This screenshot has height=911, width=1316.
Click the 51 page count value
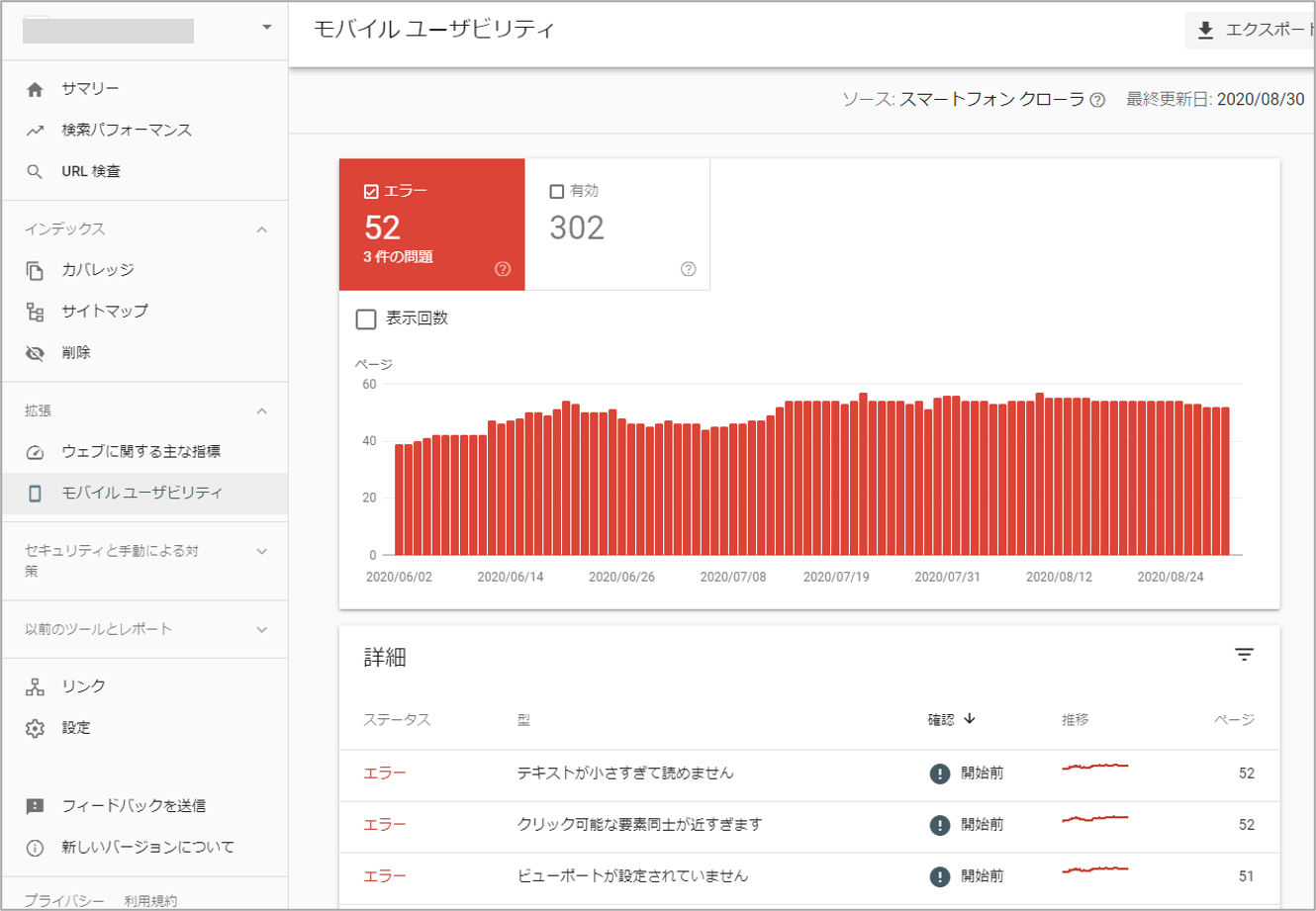[x=1246, y=876]
